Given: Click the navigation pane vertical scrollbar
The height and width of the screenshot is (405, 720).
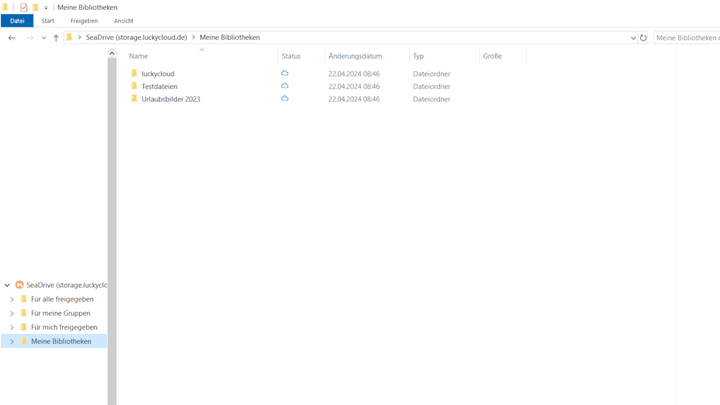Looking at the screenshot, I should [112, 231].
